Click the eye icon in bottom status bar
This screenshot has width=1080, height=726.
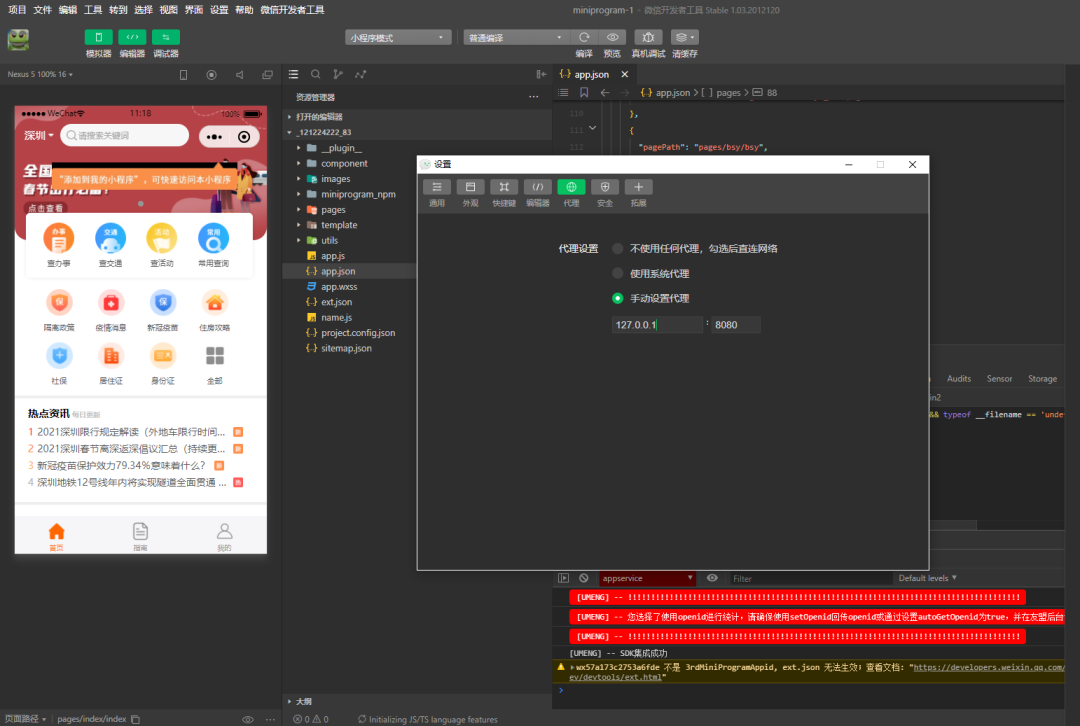point(248,719)
